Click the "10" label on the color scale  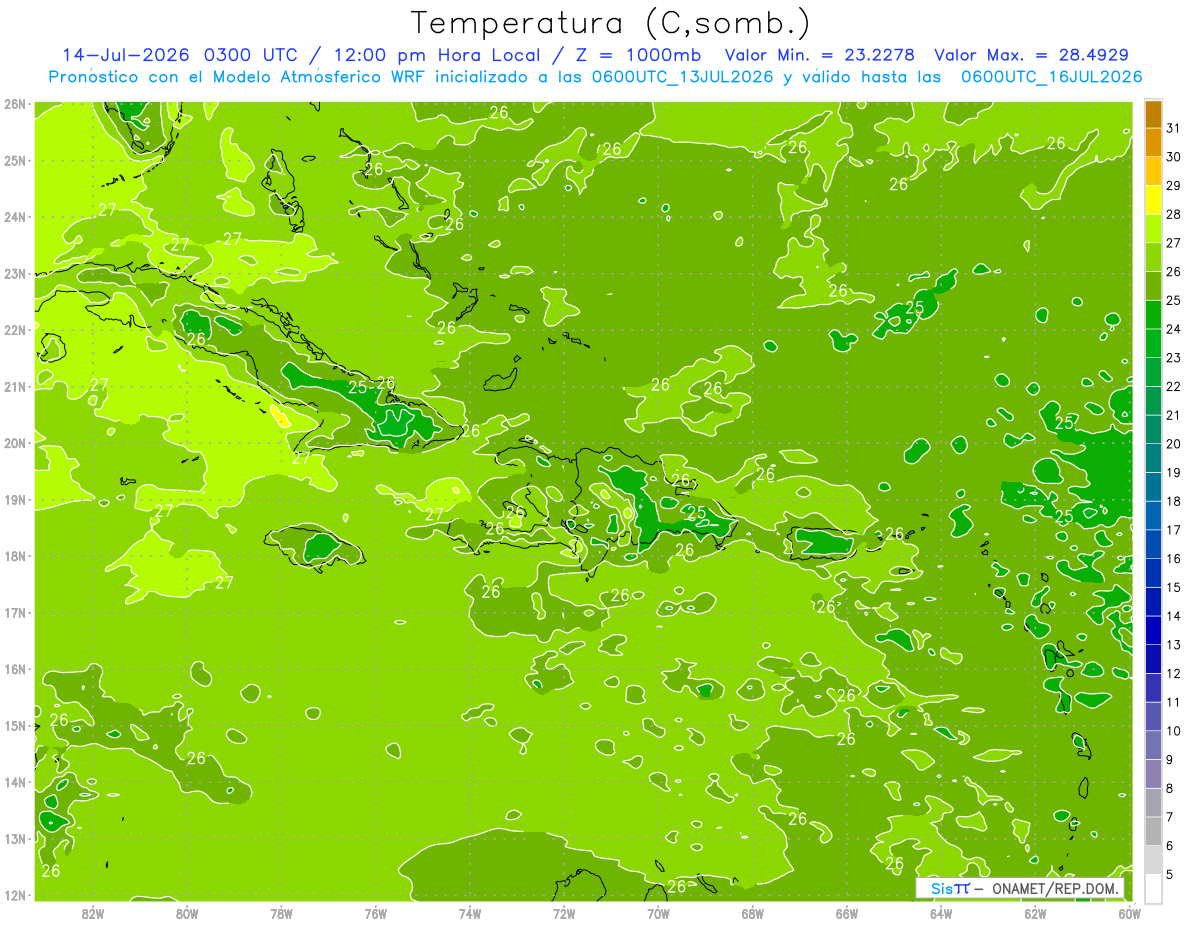tap(1174, 731)
